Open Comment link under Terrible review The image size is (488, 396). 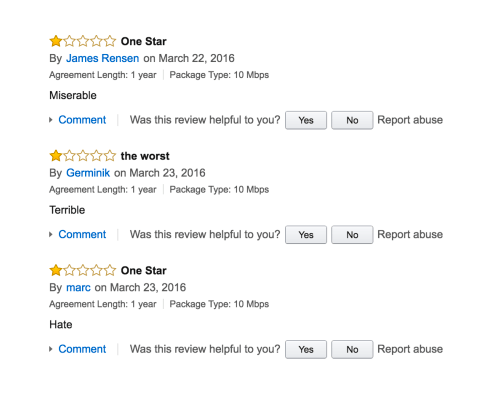(x=82, y=234)
